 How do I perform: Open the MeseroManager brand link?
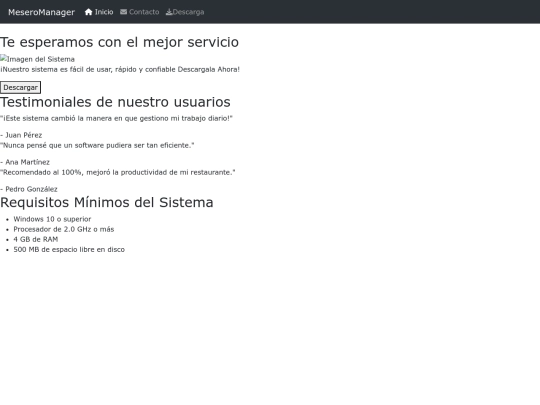pos(41,12)
